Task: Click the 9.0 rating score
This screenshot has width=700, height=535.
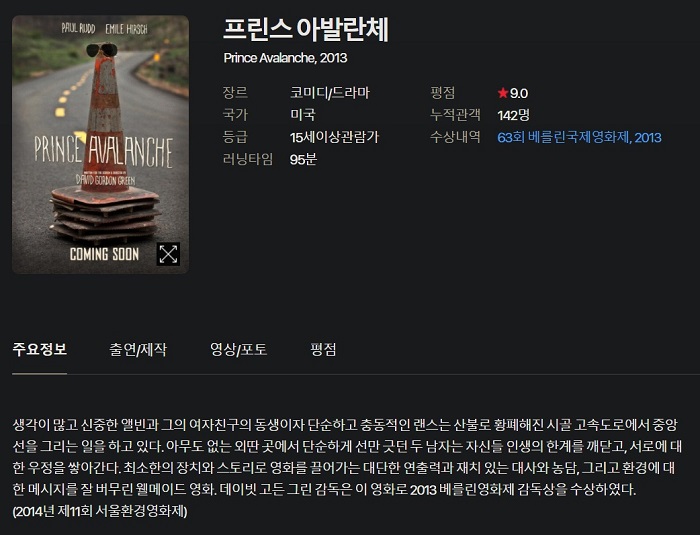Action: click(519, 93)
